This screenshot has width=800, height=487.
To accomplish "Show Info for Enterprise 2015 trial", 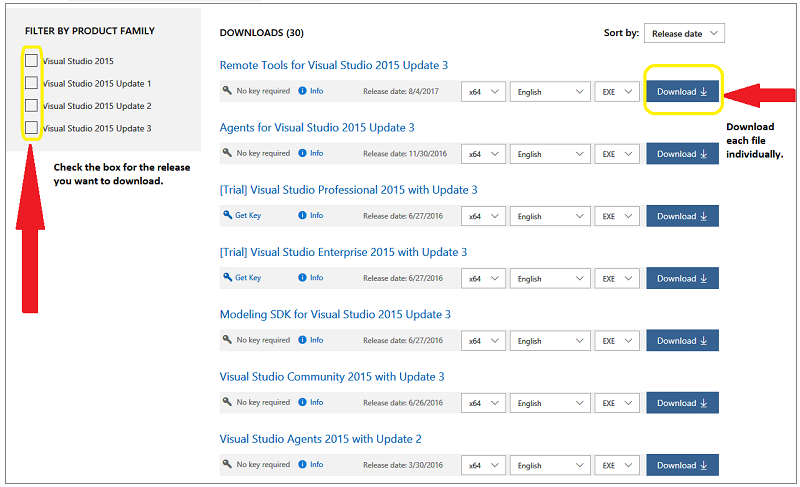I will point(311,277).
